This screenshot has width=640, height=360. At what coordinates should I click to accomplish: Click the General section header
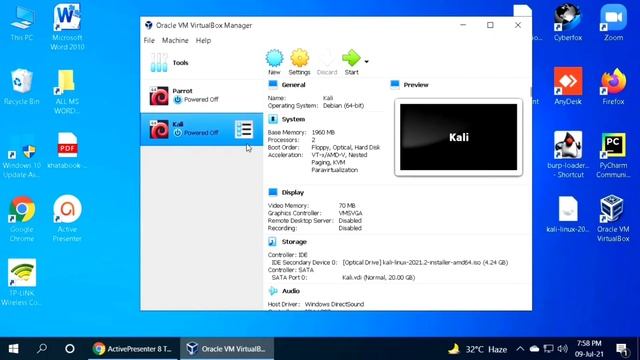(x=293, y=85)
